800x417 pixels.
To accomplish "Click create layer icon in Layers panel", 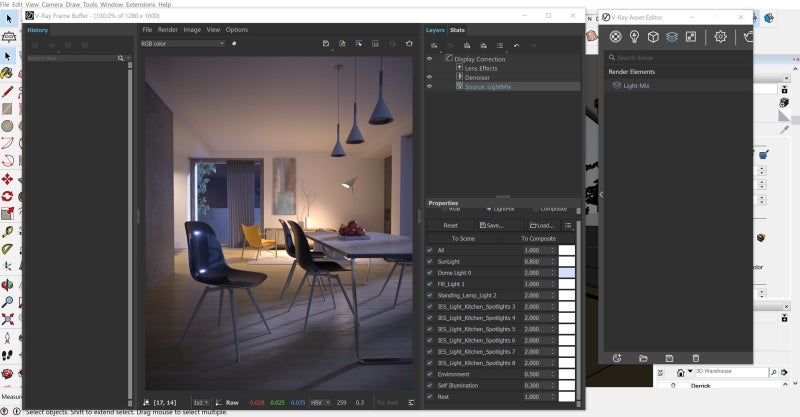I will (434, 46).
